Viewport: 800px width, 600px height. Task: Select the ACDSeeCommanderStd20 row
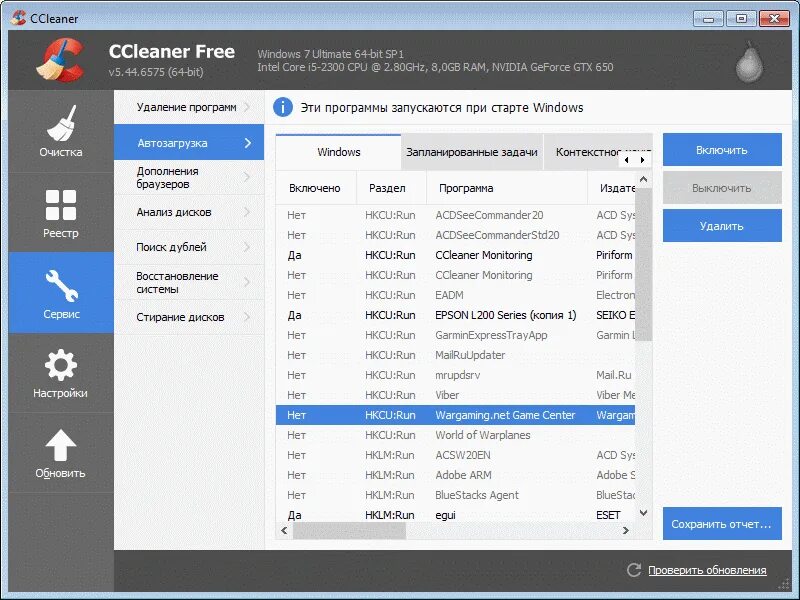[456, 235]
